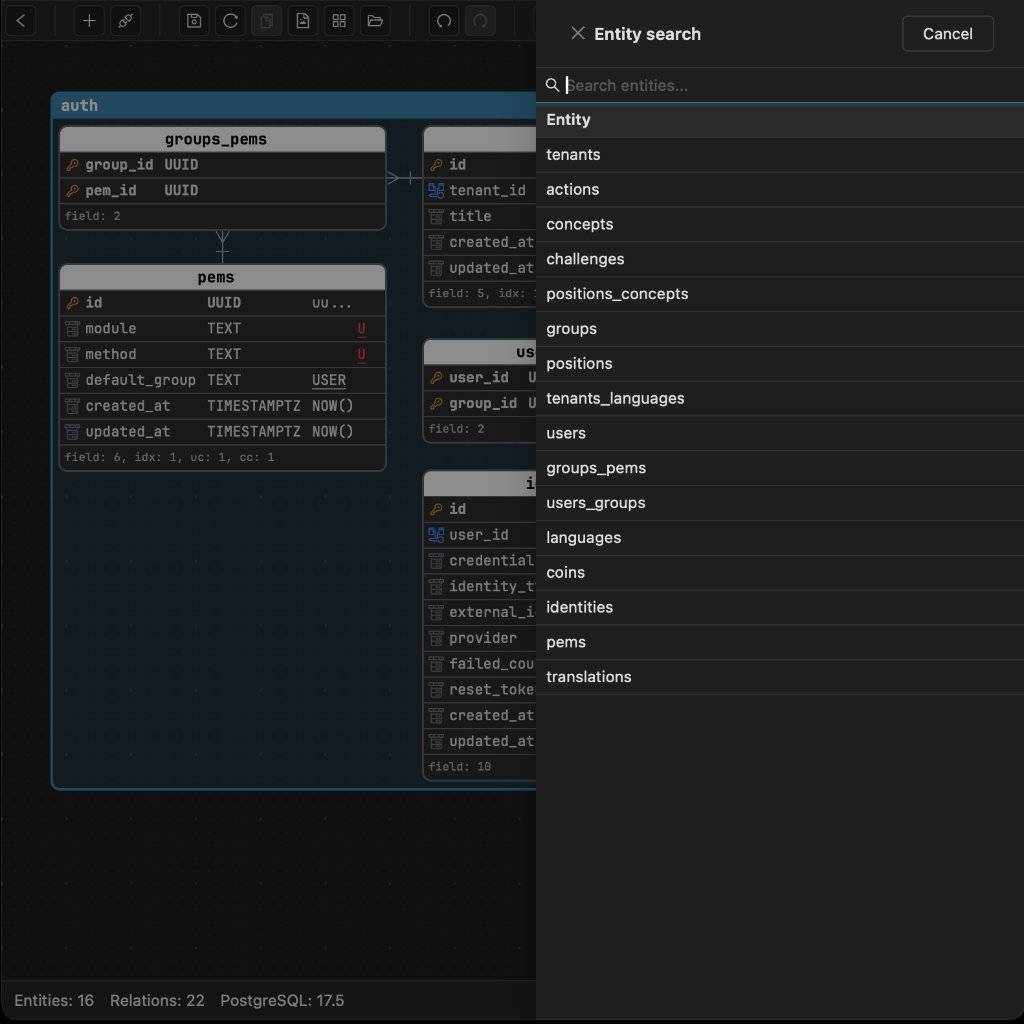Select coins in entity list
Viewport: 1024px width, 1024px height.
[780, 573]
